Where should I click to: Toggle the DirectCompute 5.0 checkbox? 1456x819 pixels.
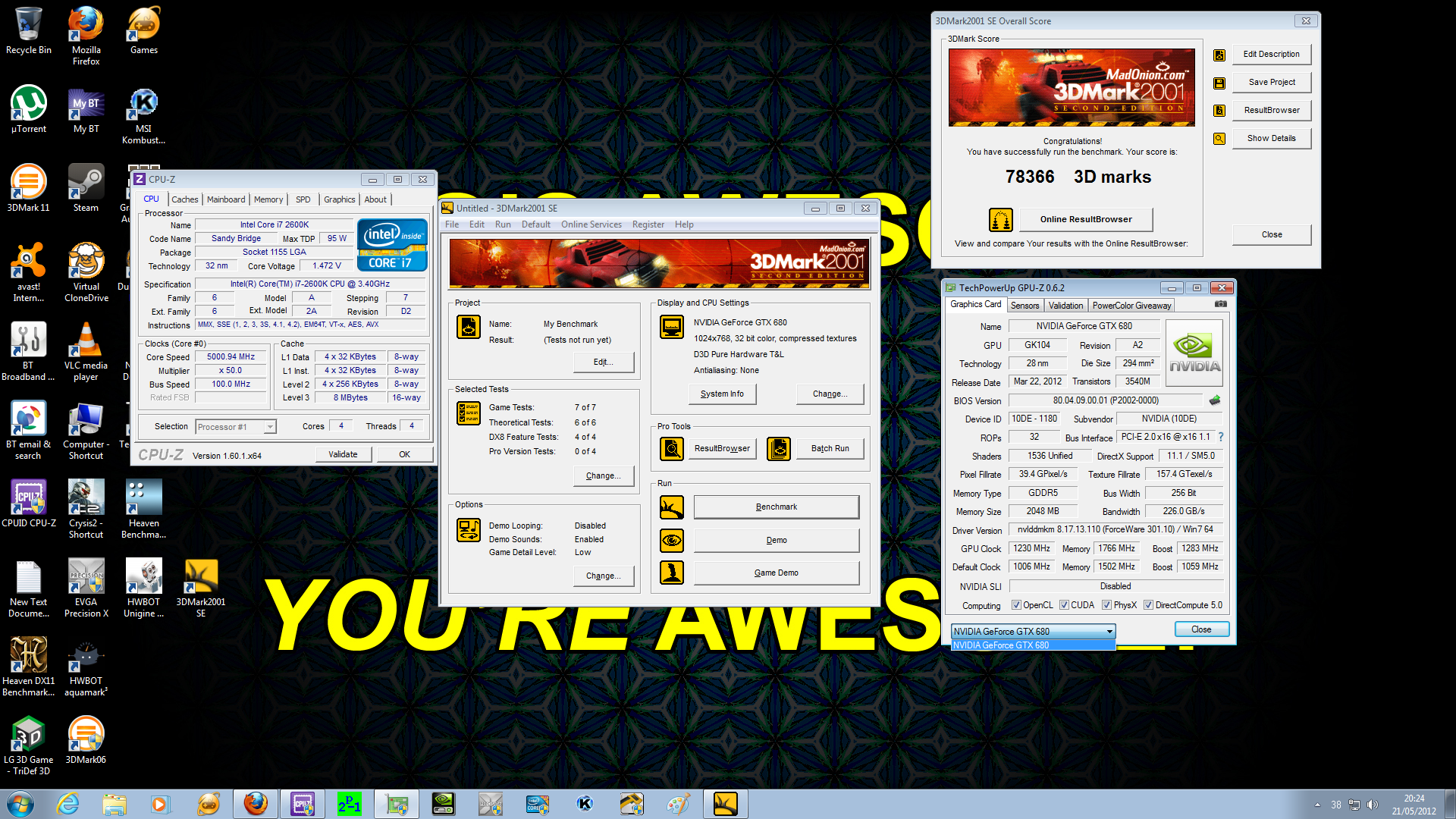pyautogui.click(x=1148, y=605)
